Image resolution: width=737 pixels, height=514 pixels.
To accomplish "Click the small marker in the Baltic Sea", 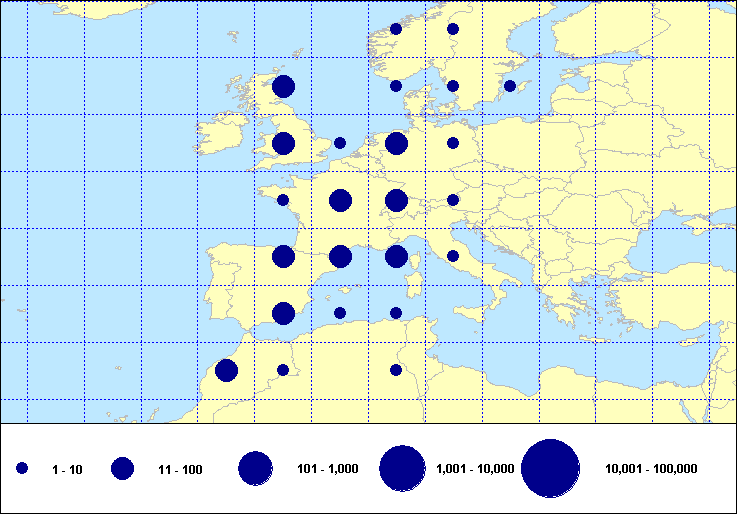I will [x=510, y=86].
